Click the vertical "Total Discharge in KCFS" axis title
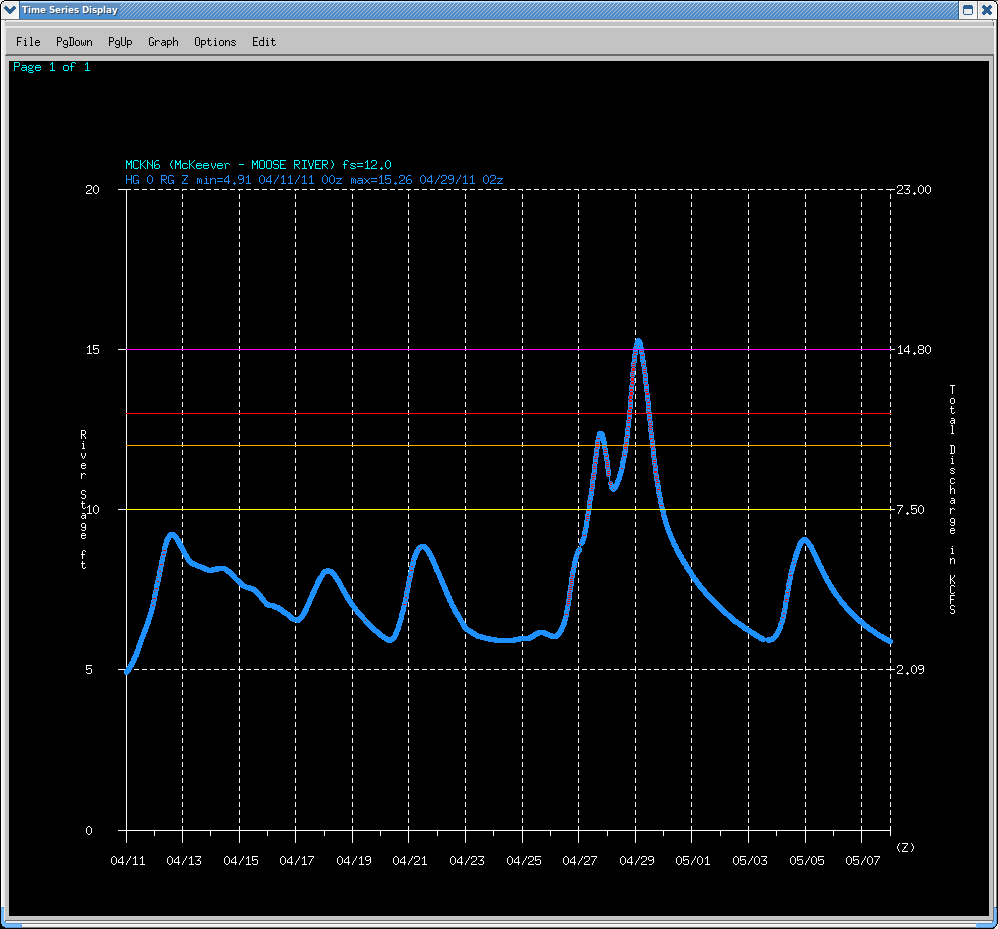Screen dimensions: 998x929 coord(952,499)
